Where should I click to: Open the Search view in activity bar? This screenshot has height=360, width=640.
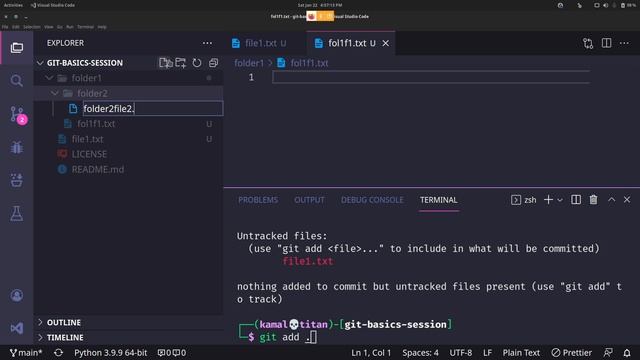17,81
